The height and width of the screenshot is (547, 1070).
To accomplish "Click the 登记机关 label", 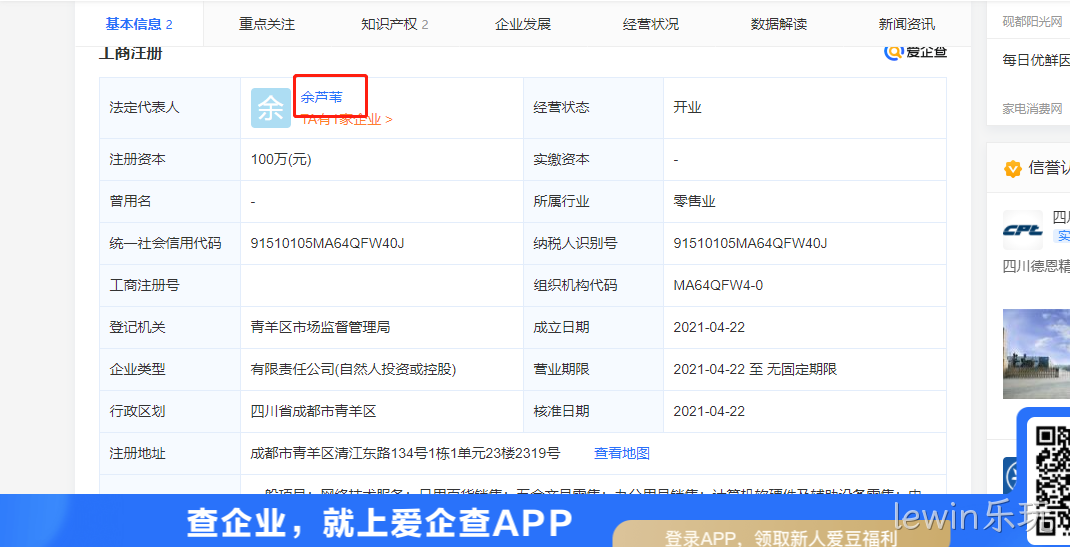I will point(137,327).
